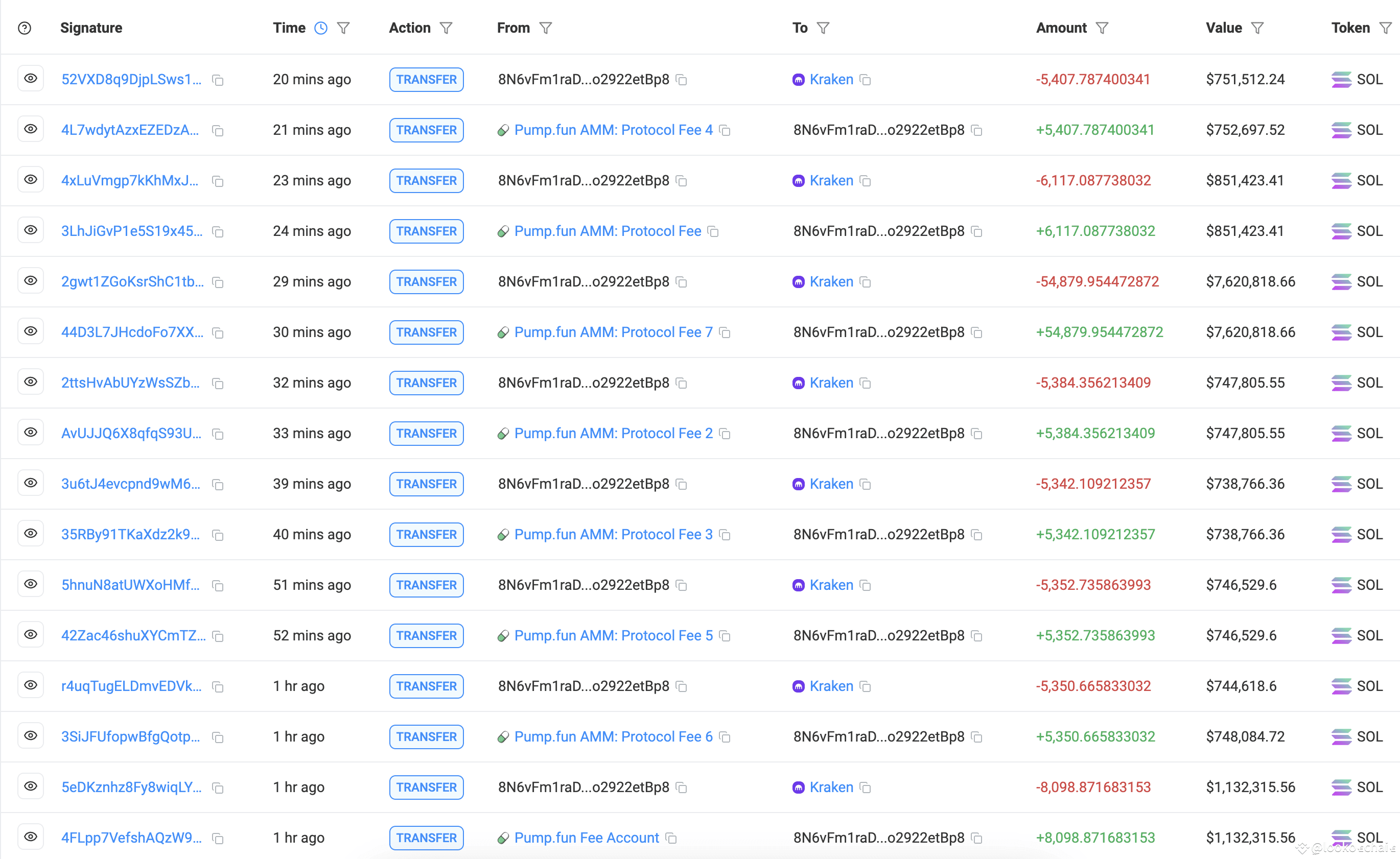Toggle eye icon for 52VXD8q9DjpLSws1 transaction
Viewport: 1400px width, 859px height.
click(x=31, y=79)
